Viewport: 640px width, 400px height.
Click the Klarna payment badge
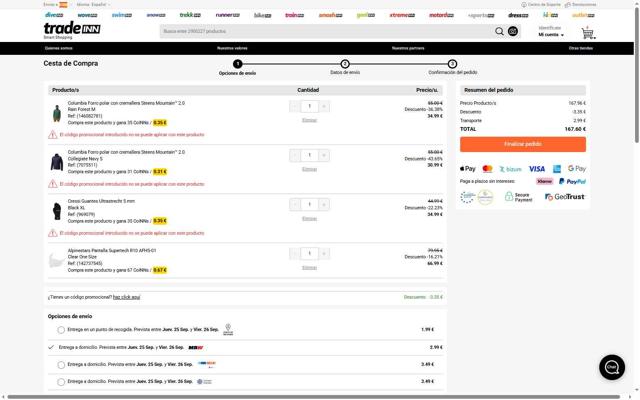[x=544, y=181]
